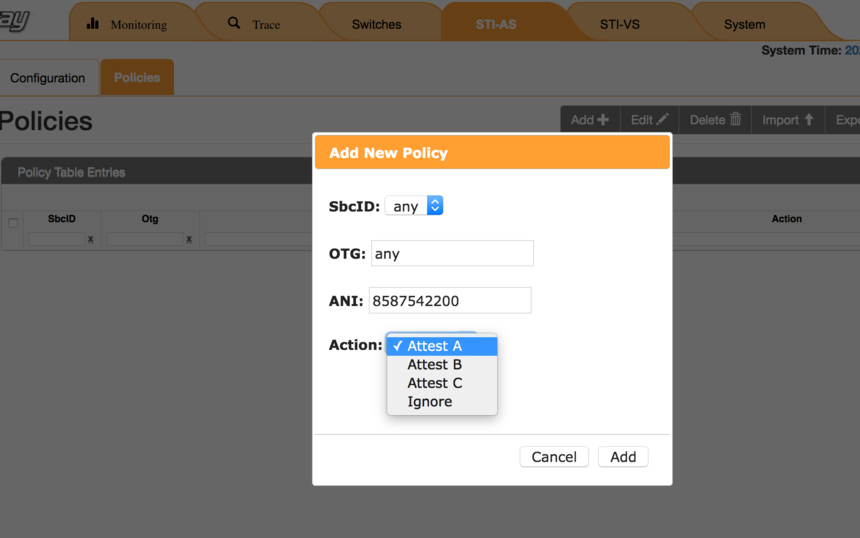Open the SbcID any dropdown

coord(413,206)
